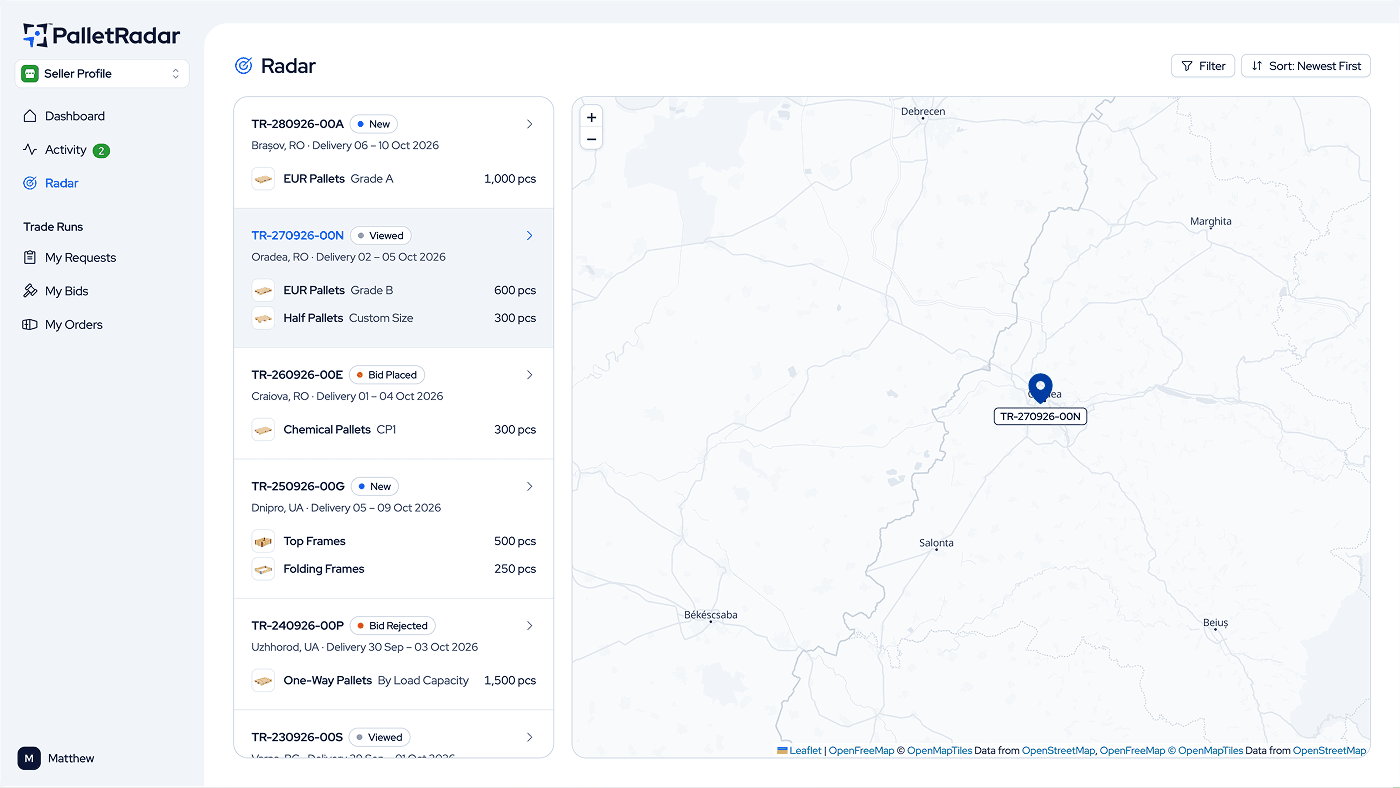The width and height of the screenshot is (1400, 788).
Task: Click Folding Frames thumbnail icon
Action: 263,569
